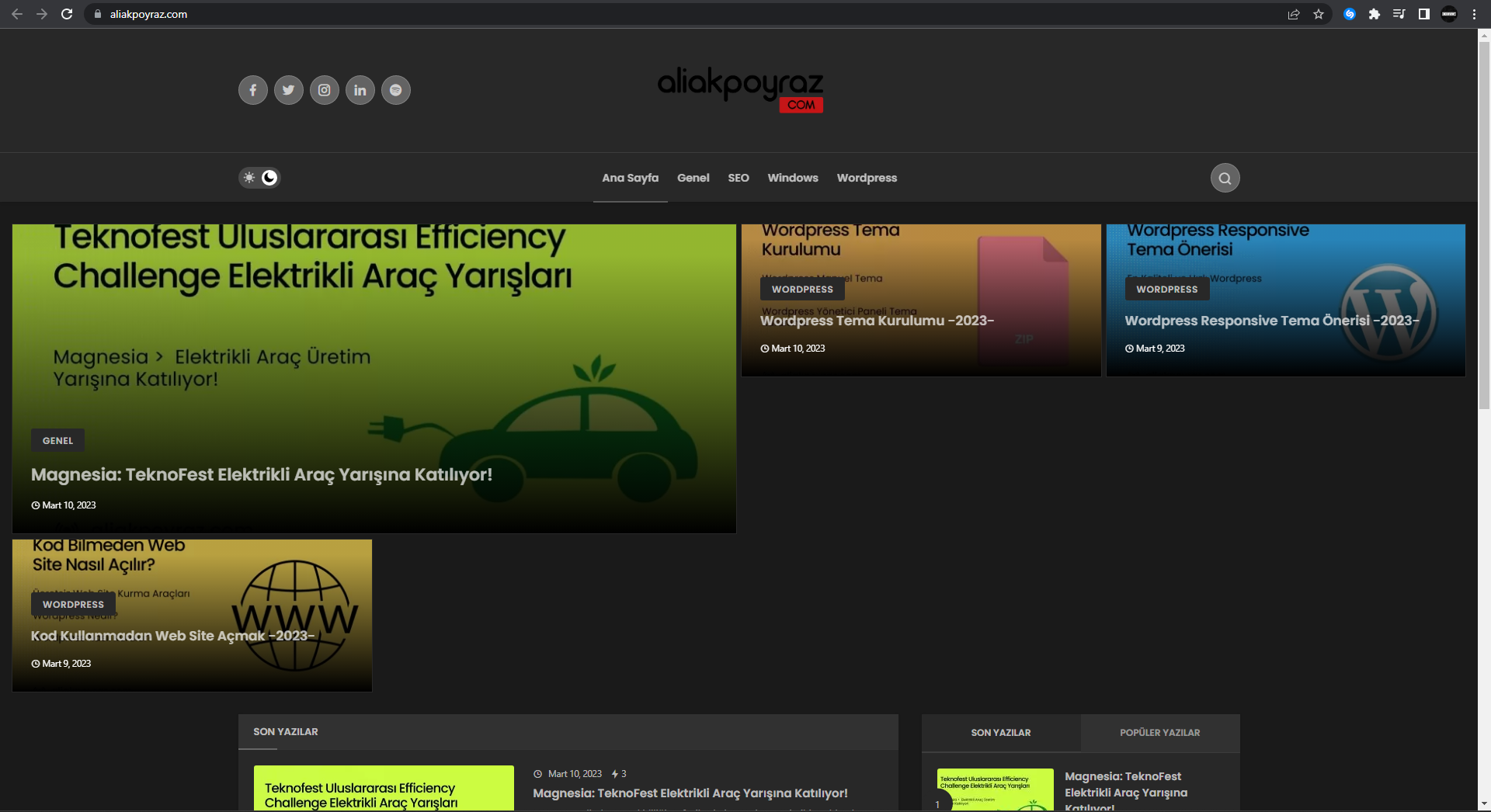This screenshot has height=812, width=1491.
Task: Click the Mart 10, 2023 date on Tema Kurulumu card
Action: click(793, 349)
